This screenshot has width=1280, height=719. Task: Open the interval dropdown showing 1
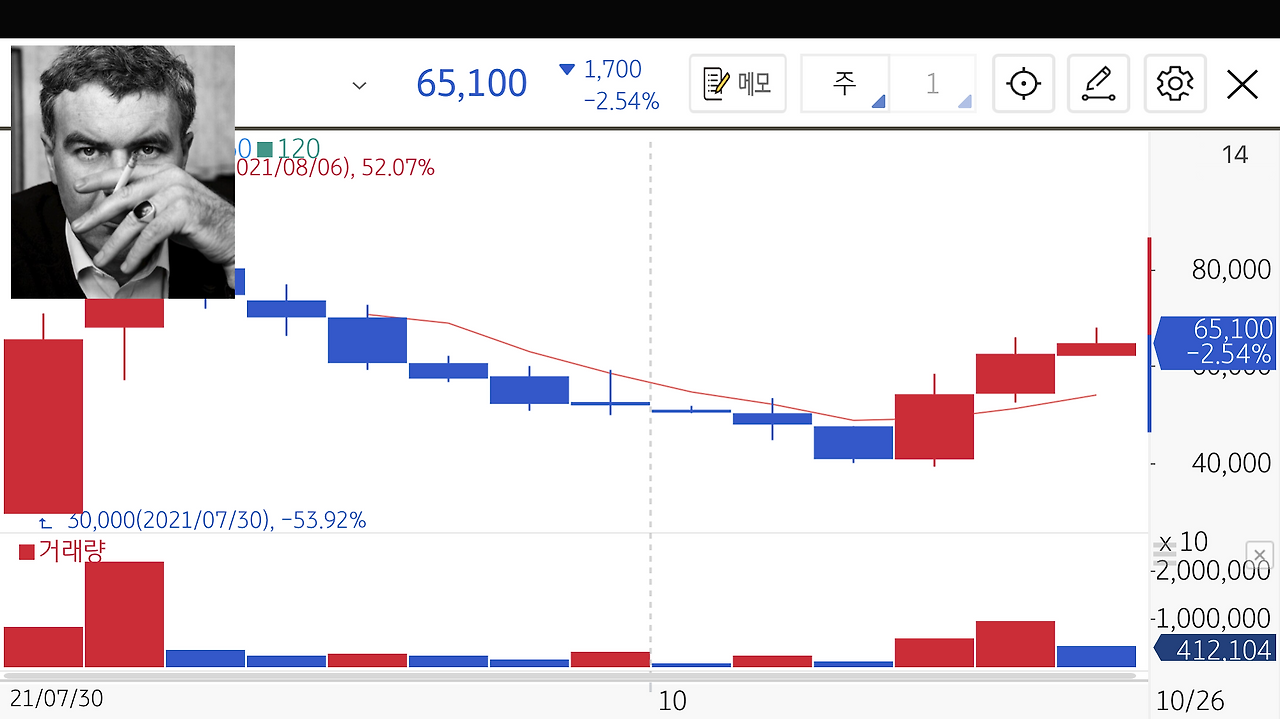tap(932, 83)
